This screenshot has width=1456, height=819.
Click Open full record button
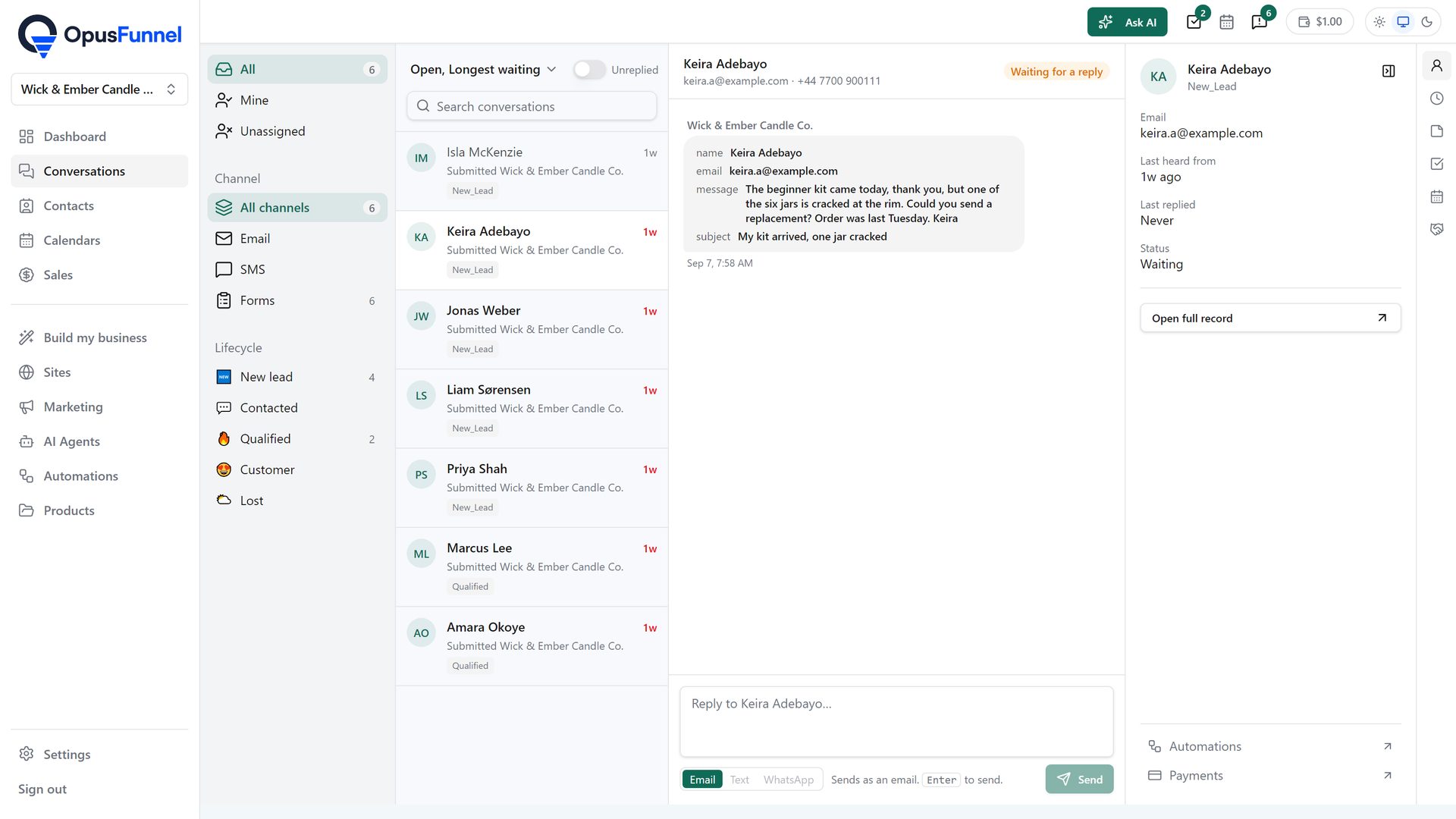pos(1270,318)
